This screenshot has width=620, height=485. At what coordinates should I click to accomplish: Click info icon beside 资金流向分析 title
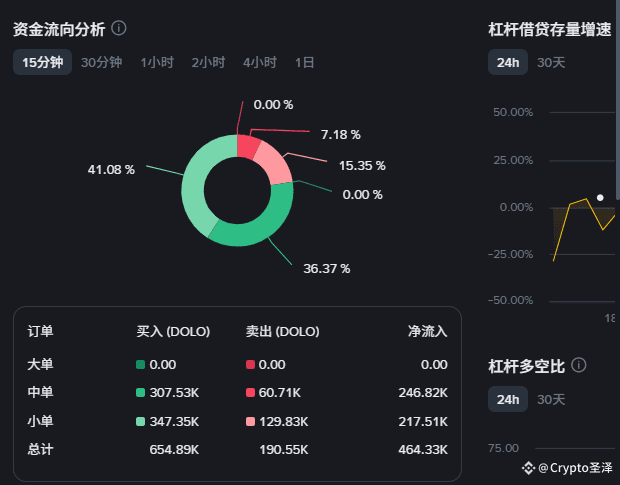click(119, 28)
